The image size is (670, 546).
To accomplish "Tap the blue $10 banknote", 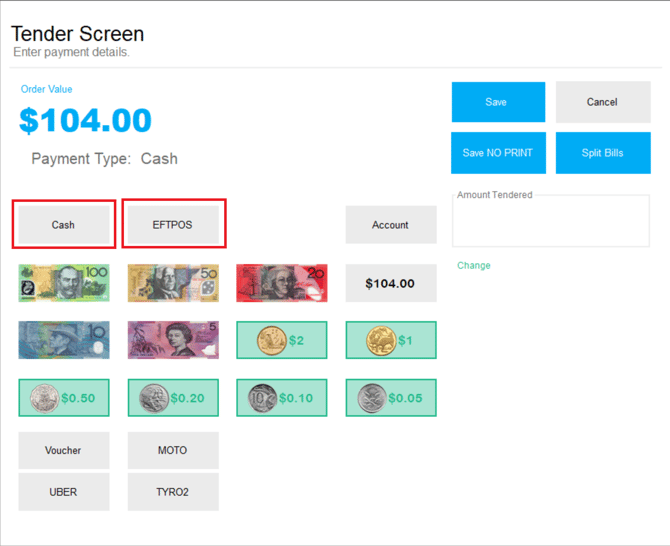I will (64, 340).
